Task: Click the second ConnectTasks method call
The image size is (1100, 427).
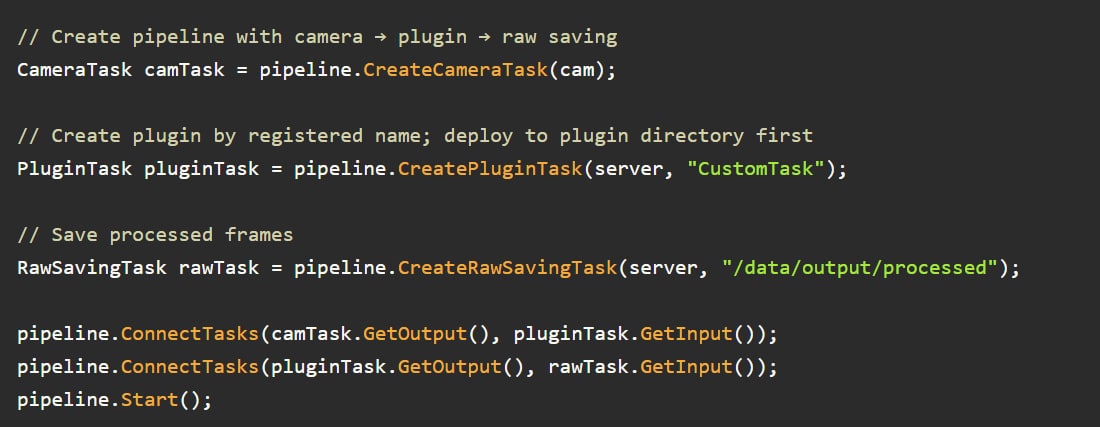Action: point(190,366)
